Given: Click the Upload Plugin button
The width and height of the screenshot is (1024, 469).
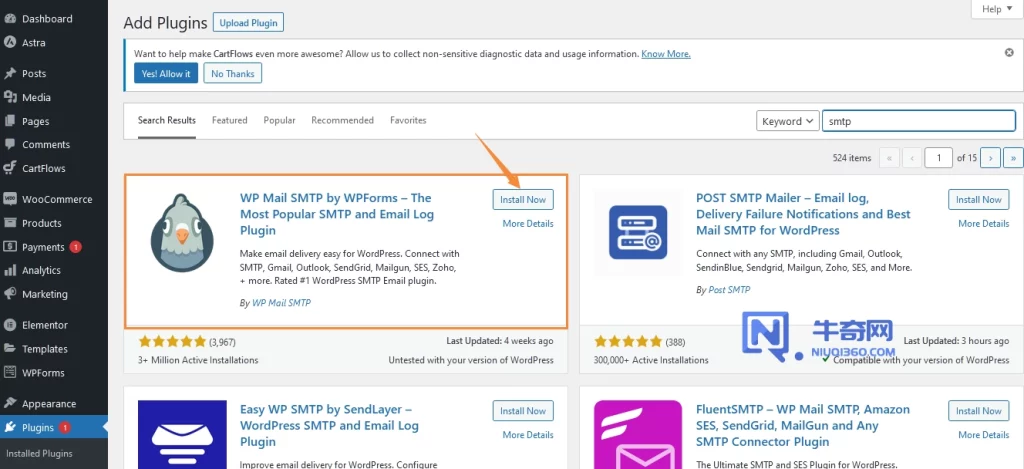Looking at the screenshot, I should [x=248, y=23].
